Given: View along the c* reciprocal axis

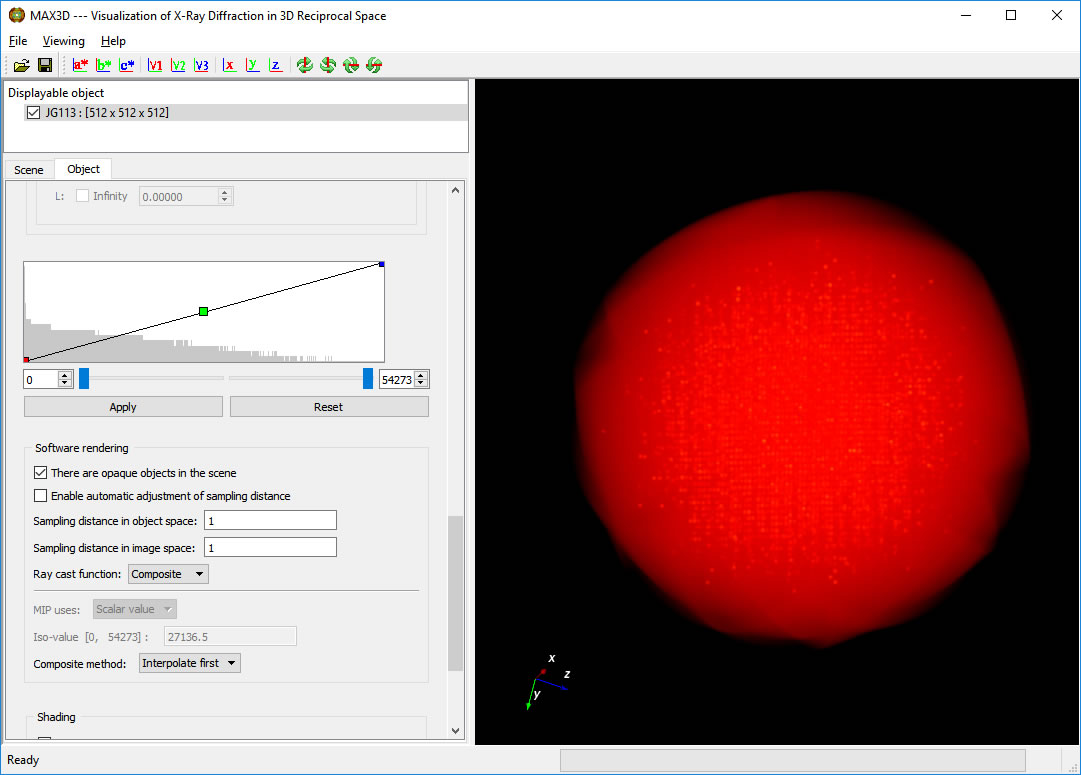Looking at the screenshot, I should click(127, 65).
